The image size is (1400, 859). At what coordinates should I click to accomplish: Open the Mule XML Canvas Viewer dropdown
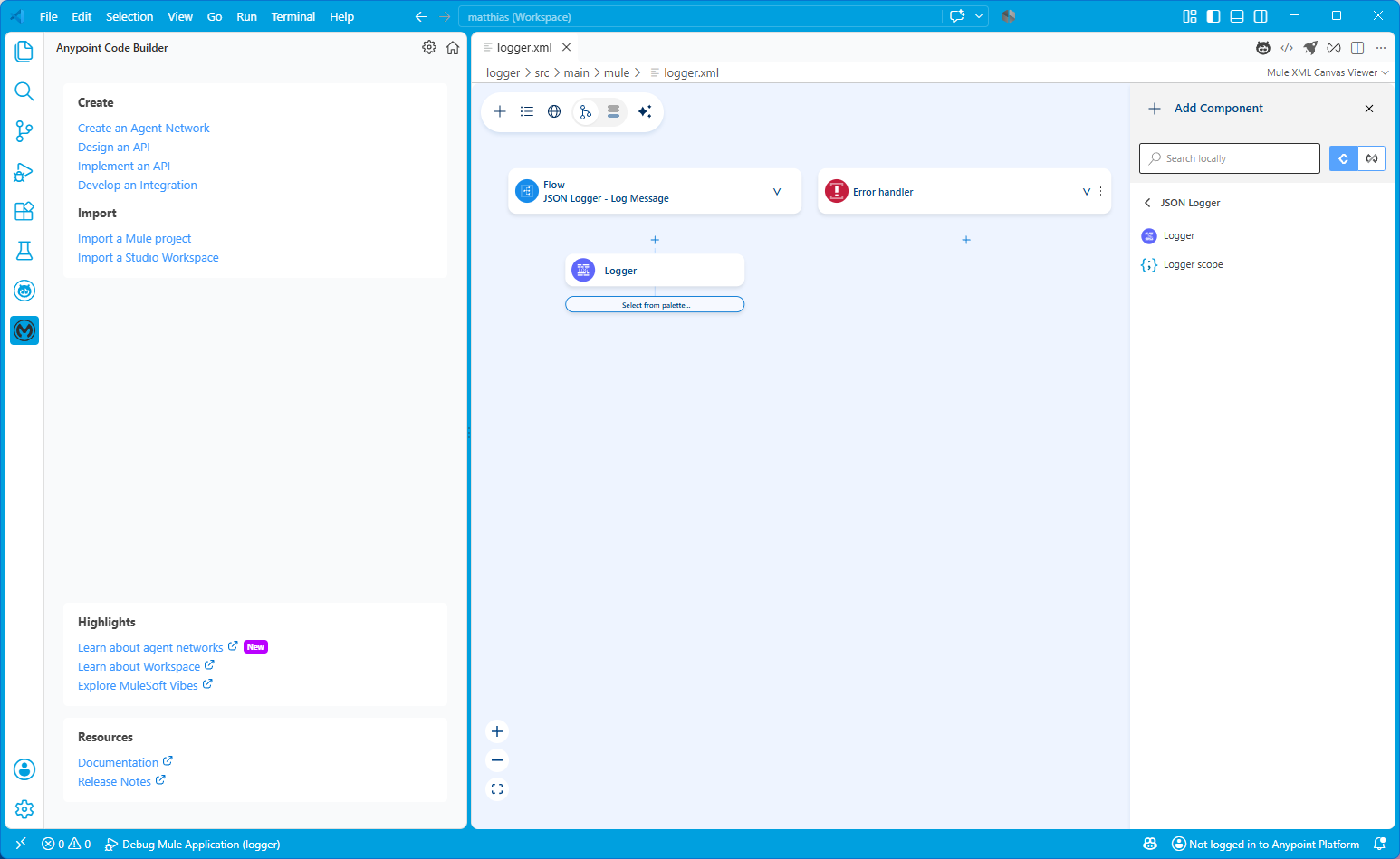click(x=1328, y=72)
